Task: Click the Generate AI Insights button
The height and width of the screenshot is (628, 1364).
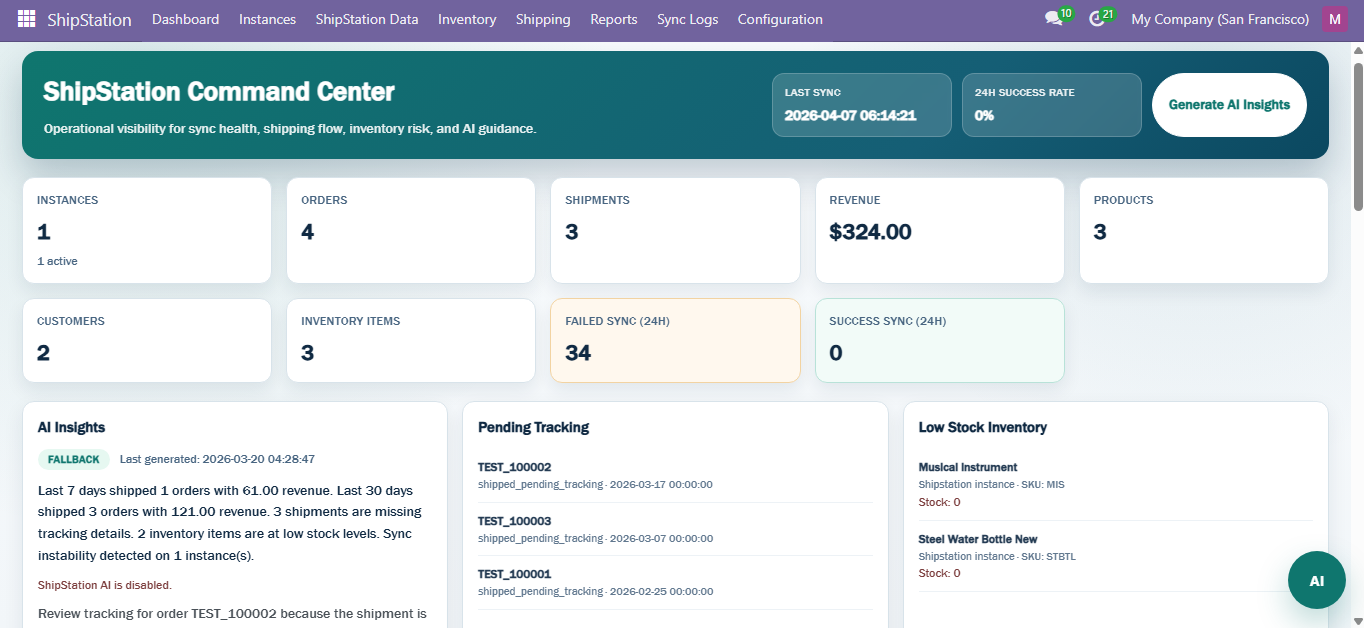Action: (x=1229, y=105)
